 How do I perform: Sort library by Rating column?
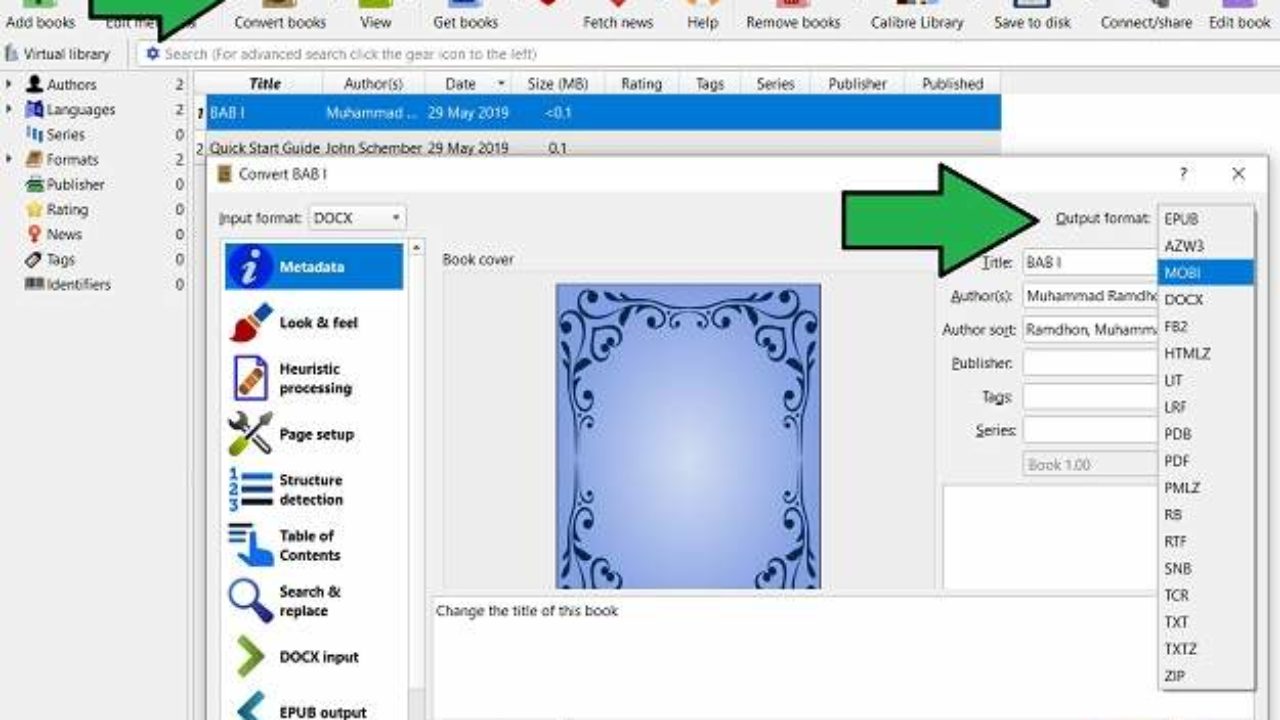pos(642,84)
